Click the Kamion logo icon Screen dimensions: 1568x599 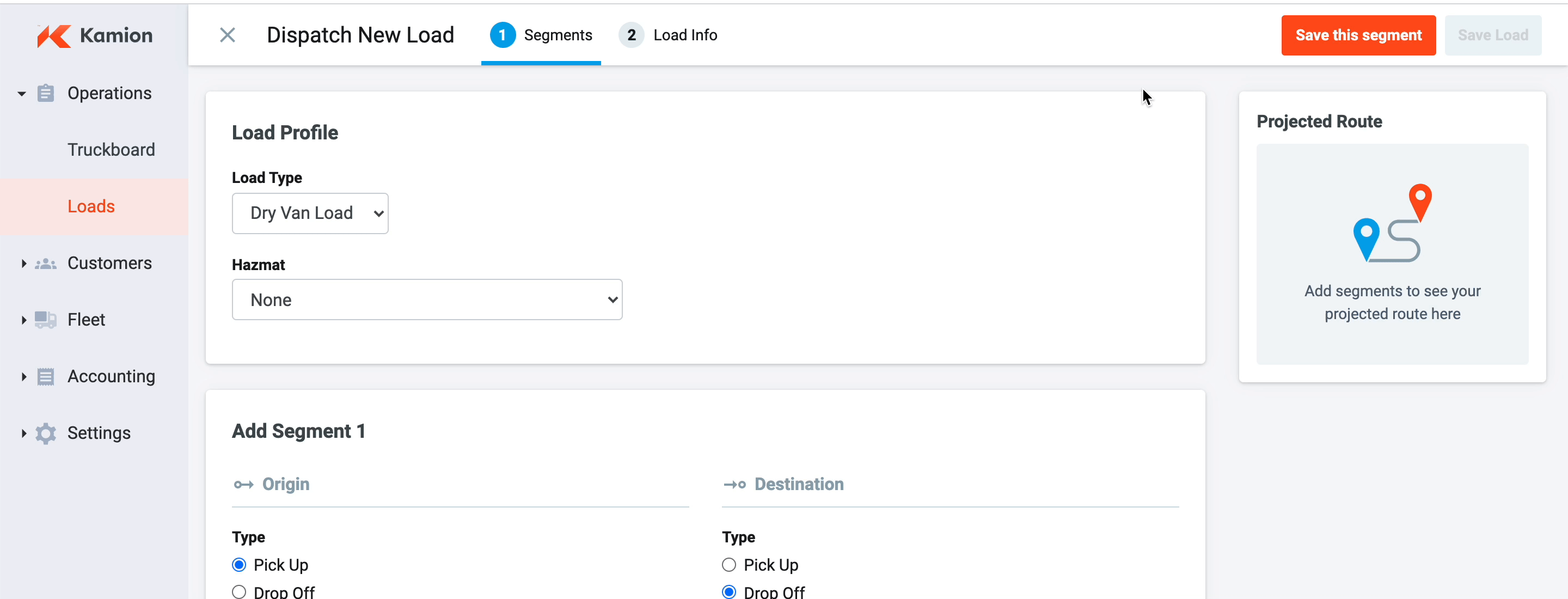click(53, 36)
